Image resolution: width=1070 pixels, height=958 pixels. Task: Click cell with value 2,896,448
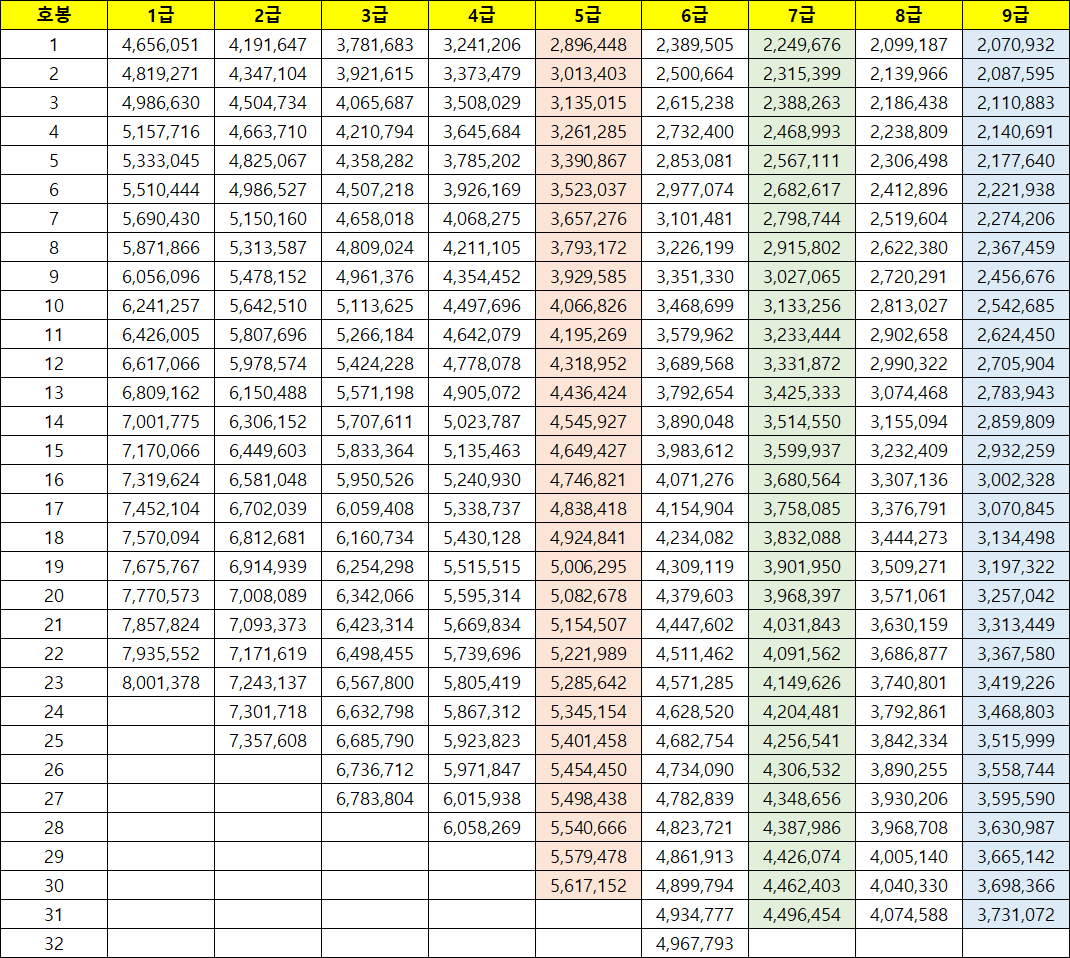point(588,44)
